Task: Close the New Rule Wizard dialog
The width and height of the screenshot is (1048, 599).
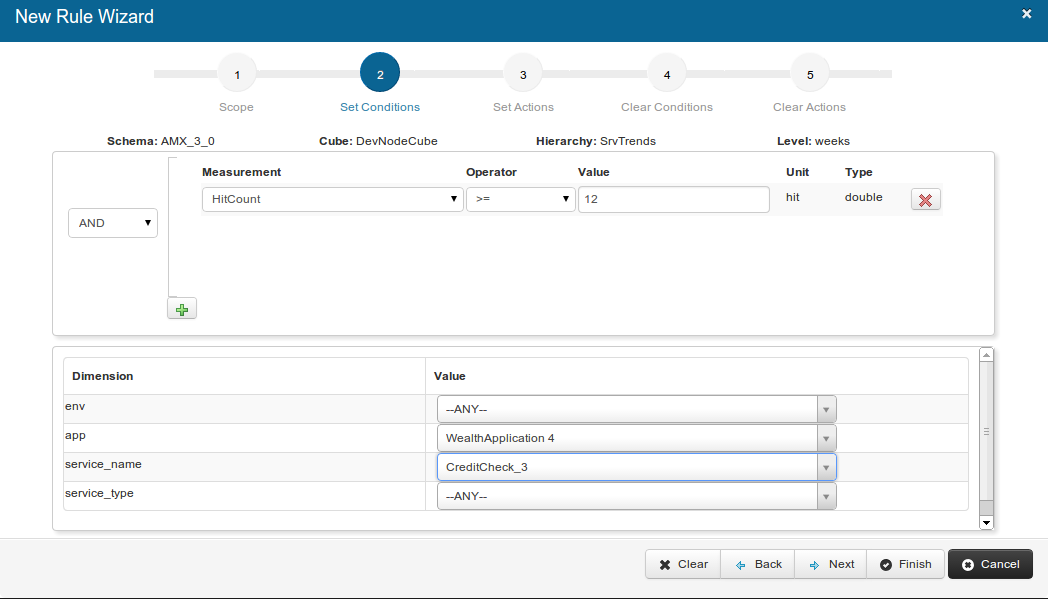Action: click(1026, 14)
